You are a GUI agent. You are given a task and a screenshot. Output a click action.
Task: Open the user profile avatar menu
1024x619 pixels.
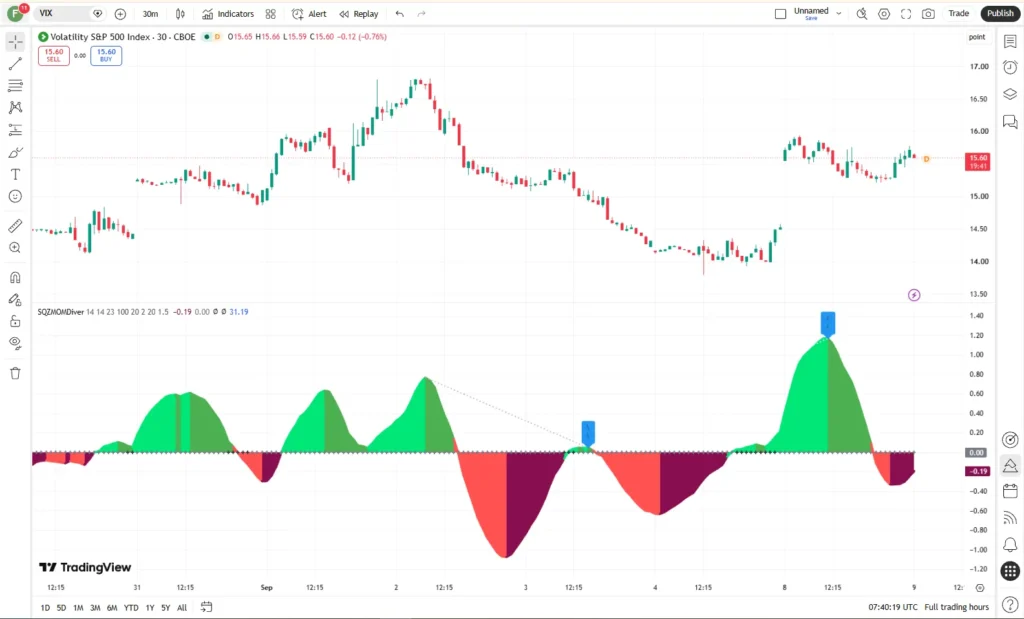tap(16, 12)
